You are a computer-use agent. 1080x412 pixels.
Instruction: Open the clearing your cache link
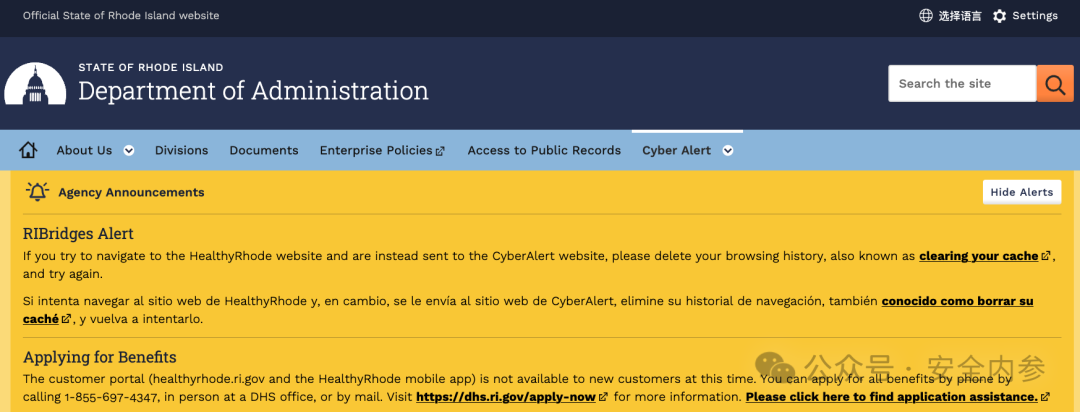tap(979, 256)
